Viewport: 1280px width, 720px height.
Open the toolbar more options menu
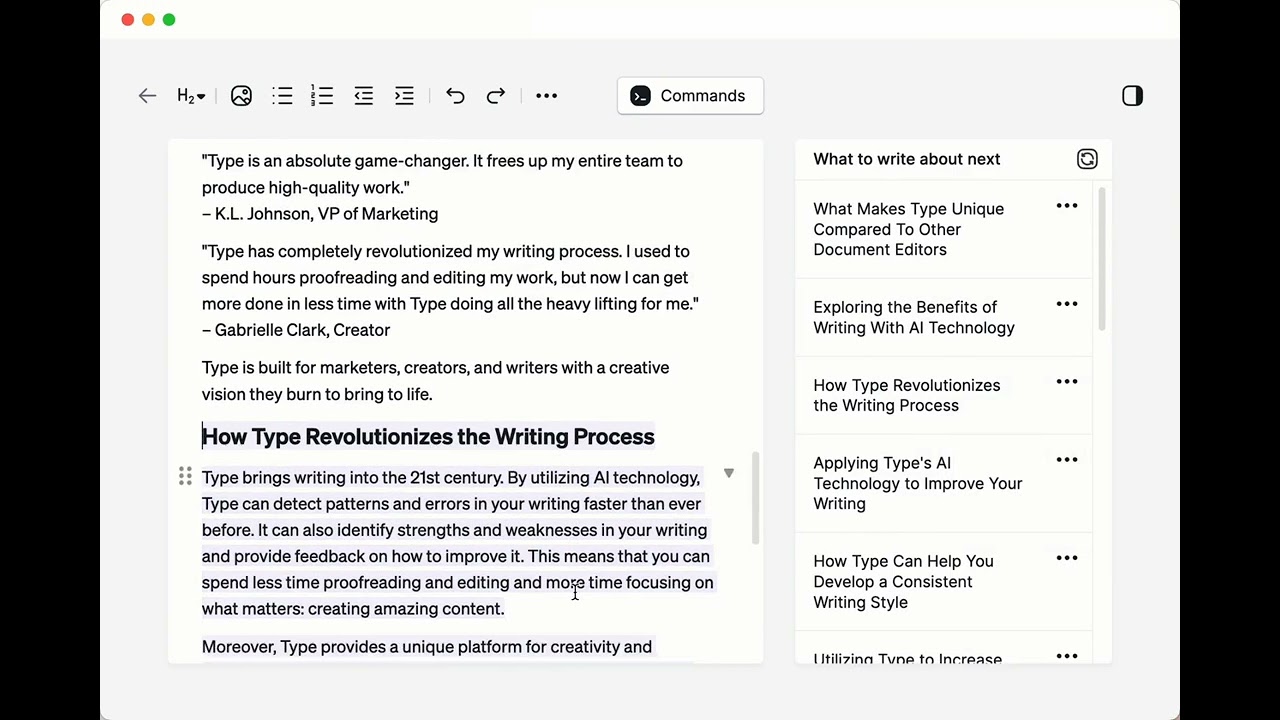(546, 96)
